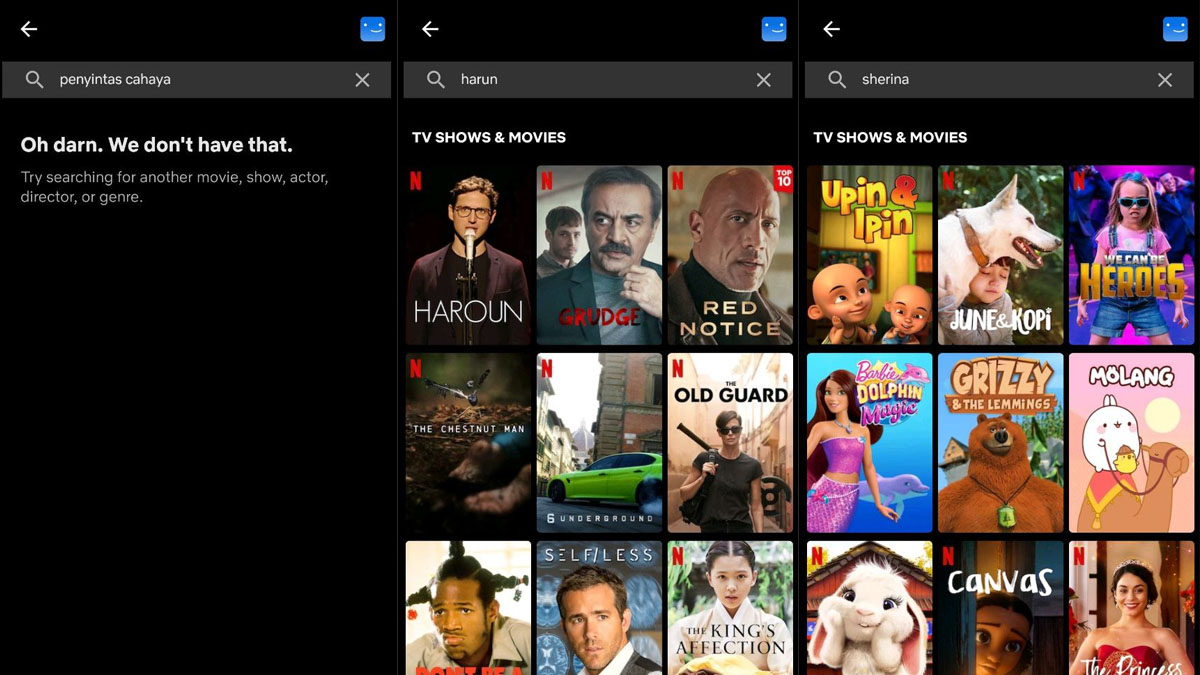Clear the "penyintas cahaya" search query
This screenshot has height=675, width=1200.
click(363, 80)
